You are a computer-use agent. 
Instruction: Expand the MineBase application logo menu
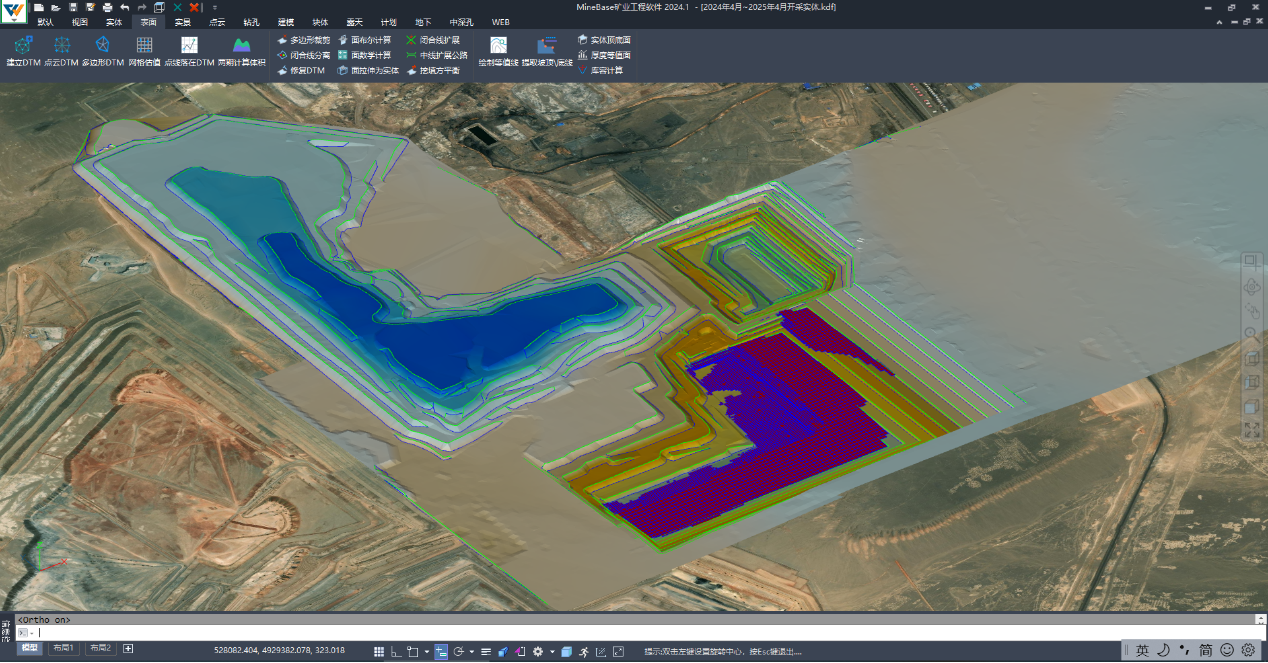tap(13, 14)
